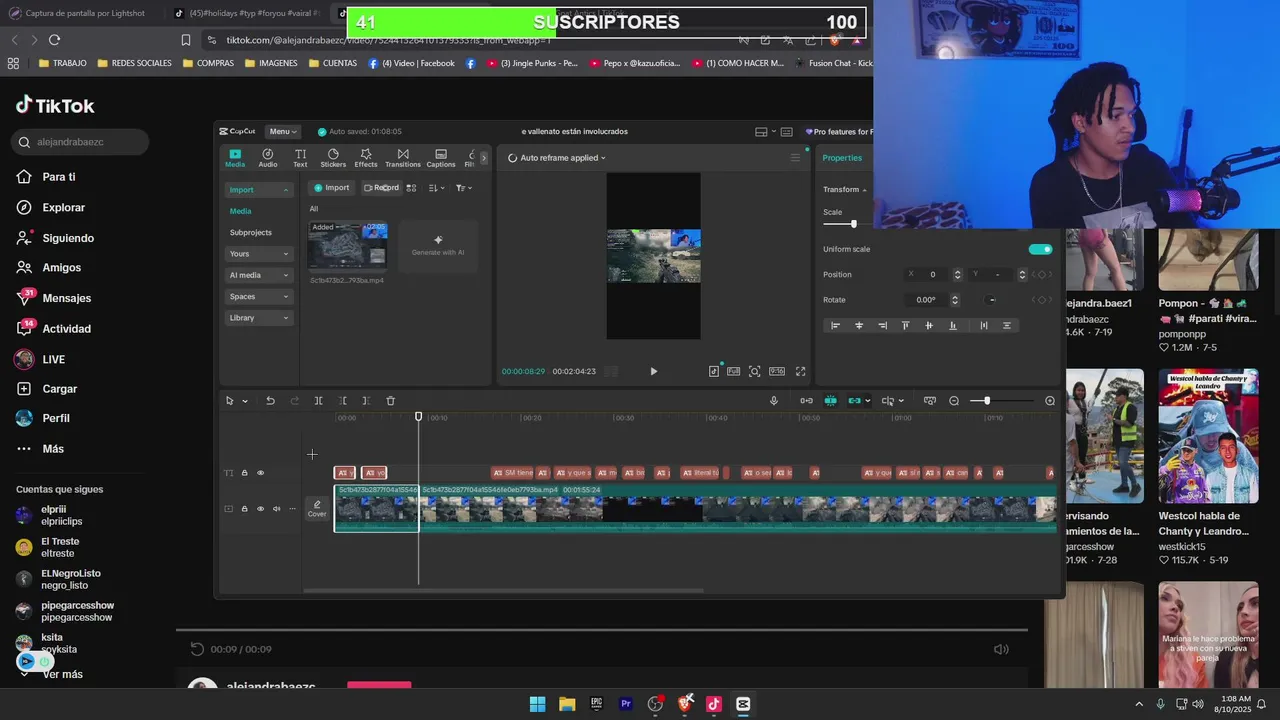
Task: Toggle visibility eye on text track
Action: (x=260, y=473)
